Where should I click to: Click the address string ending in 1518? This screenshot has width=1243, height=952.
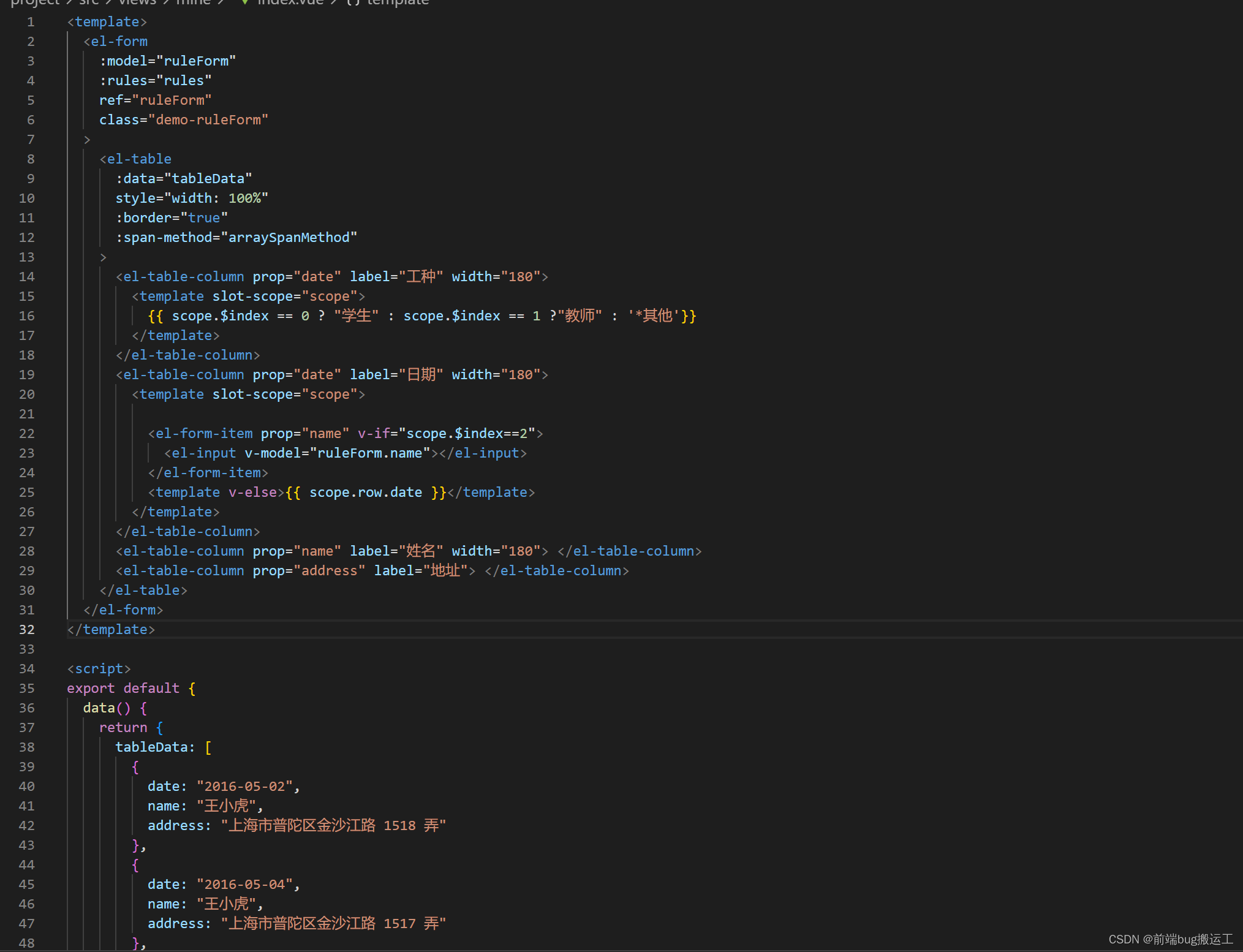pos(333,825)
